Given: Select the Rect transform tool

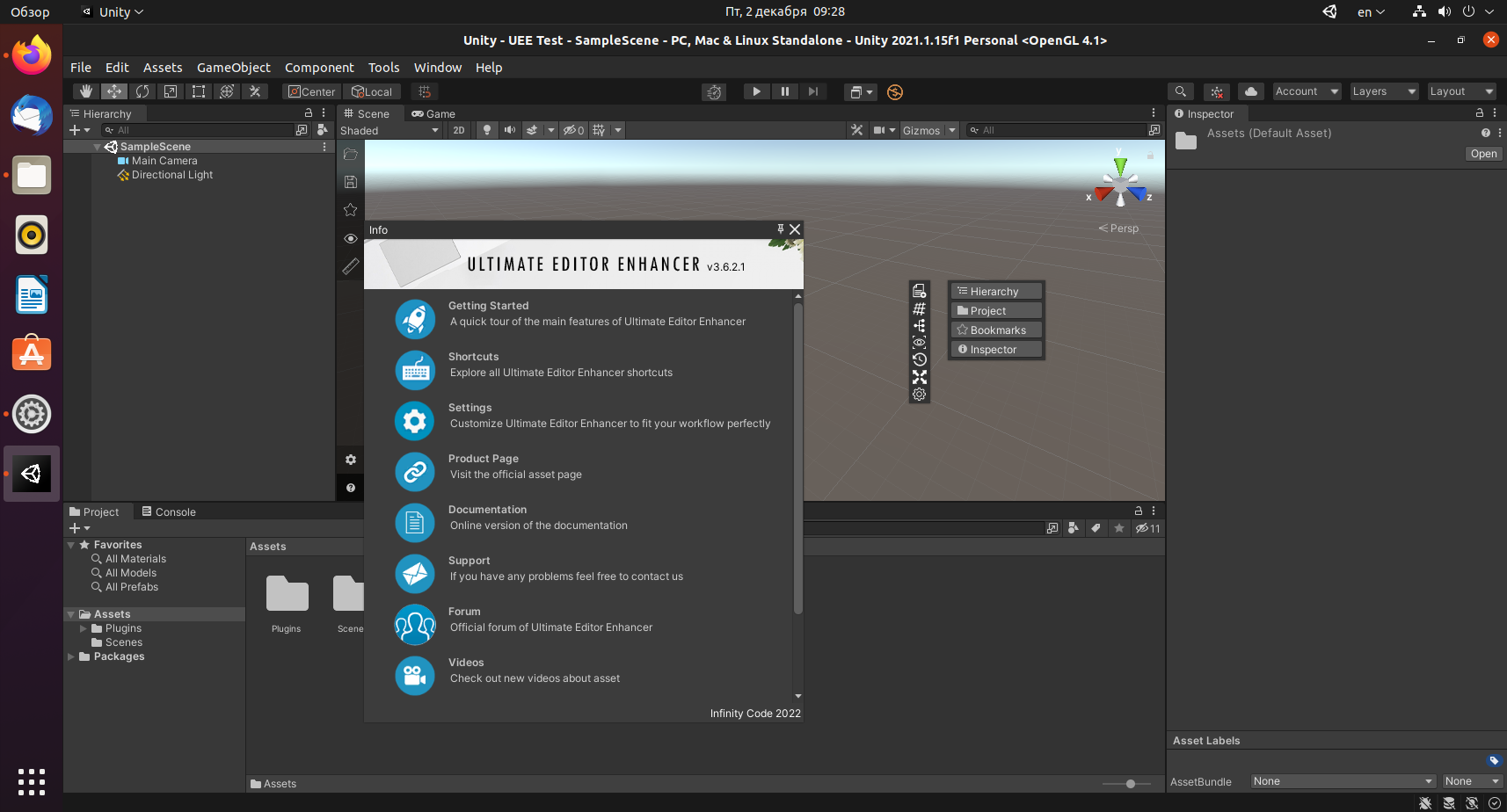Looking at the screenshot, I should point(199,91).
